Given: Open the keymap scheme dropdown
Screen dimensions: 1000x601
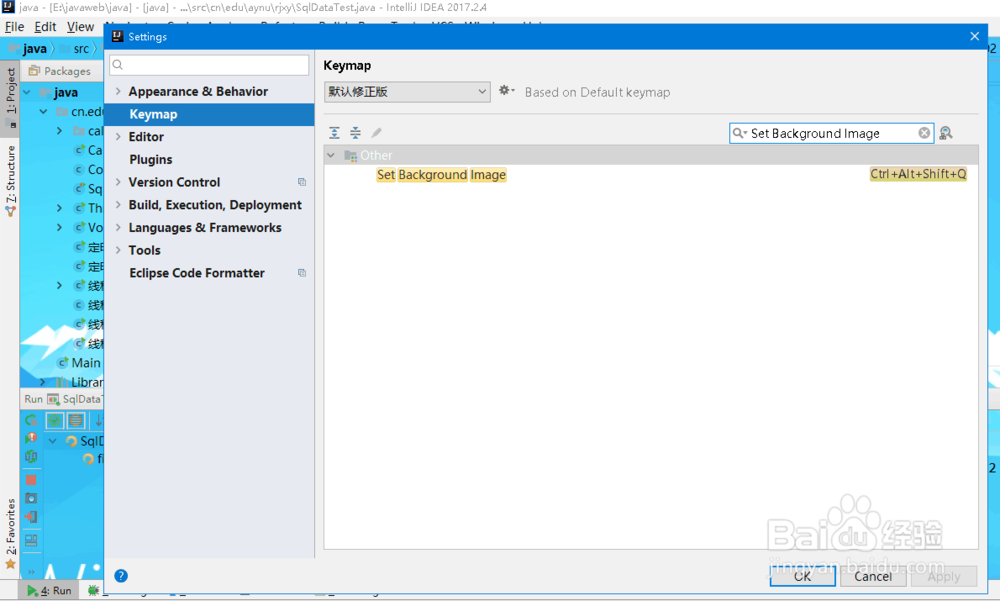Looking at the screenshot, I should point(407,91).
